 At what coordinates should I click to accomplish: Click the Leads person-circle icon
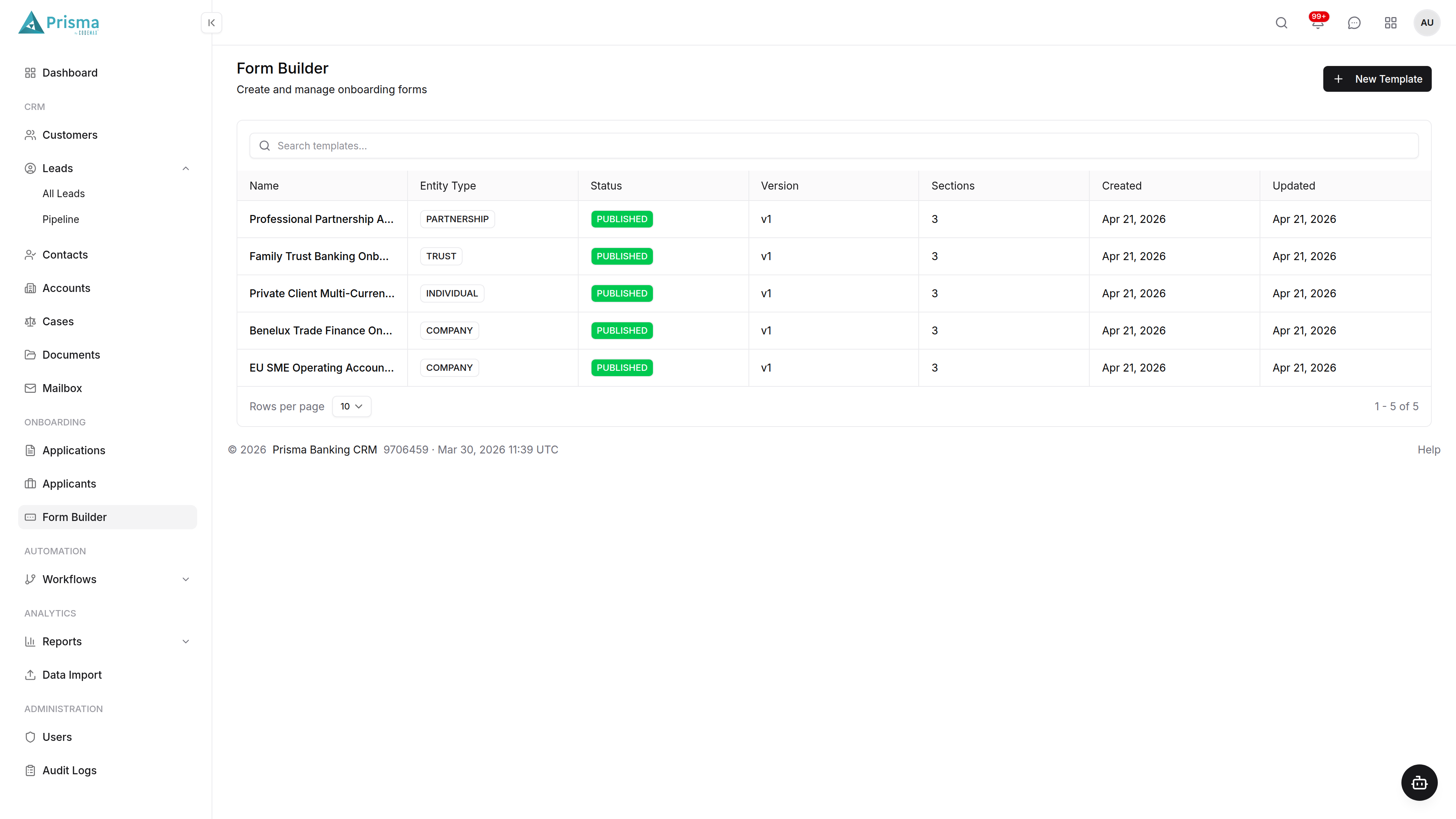[30, 168]
